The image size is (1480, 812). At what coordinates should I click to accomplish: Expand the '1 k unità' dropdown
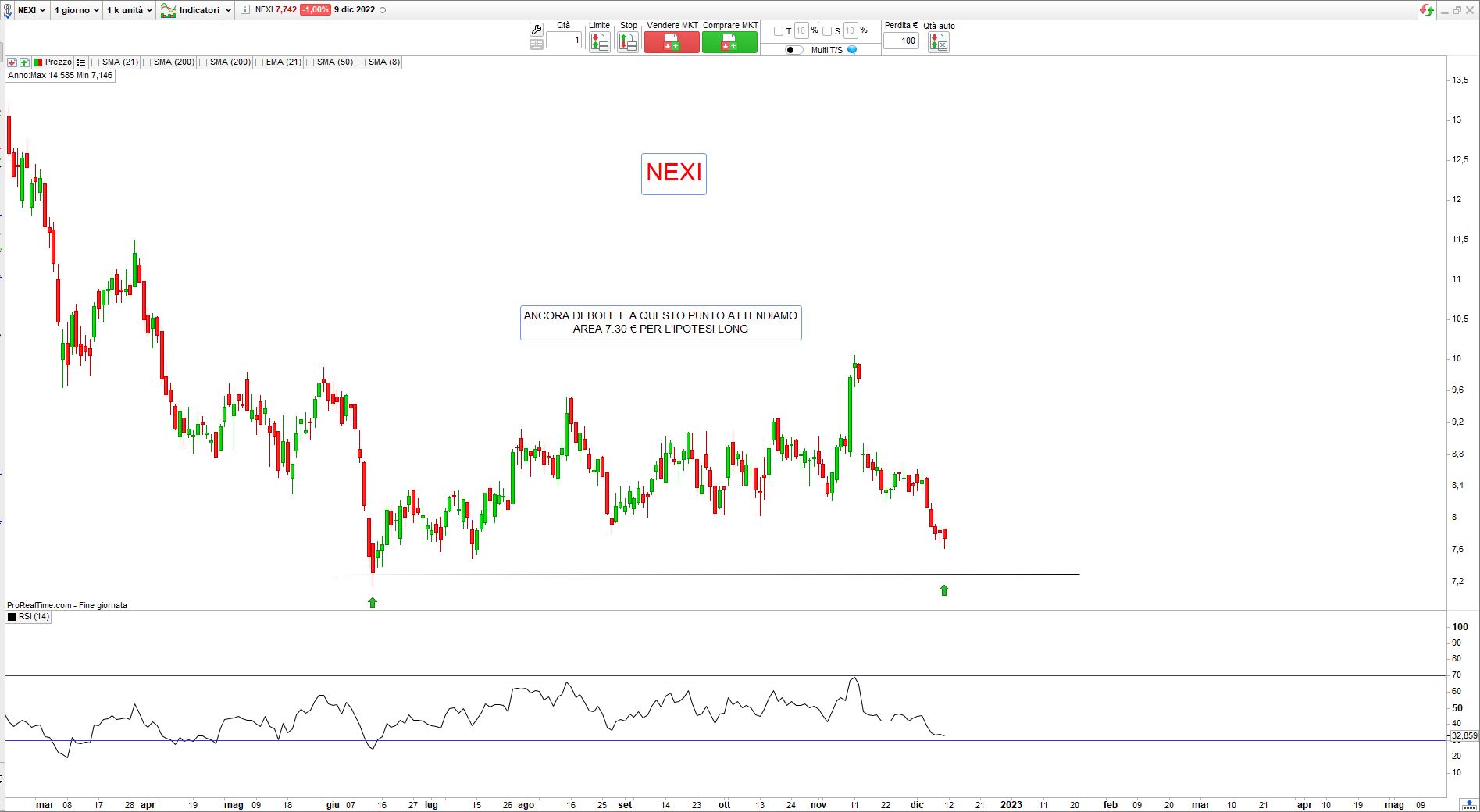(130, 10)
